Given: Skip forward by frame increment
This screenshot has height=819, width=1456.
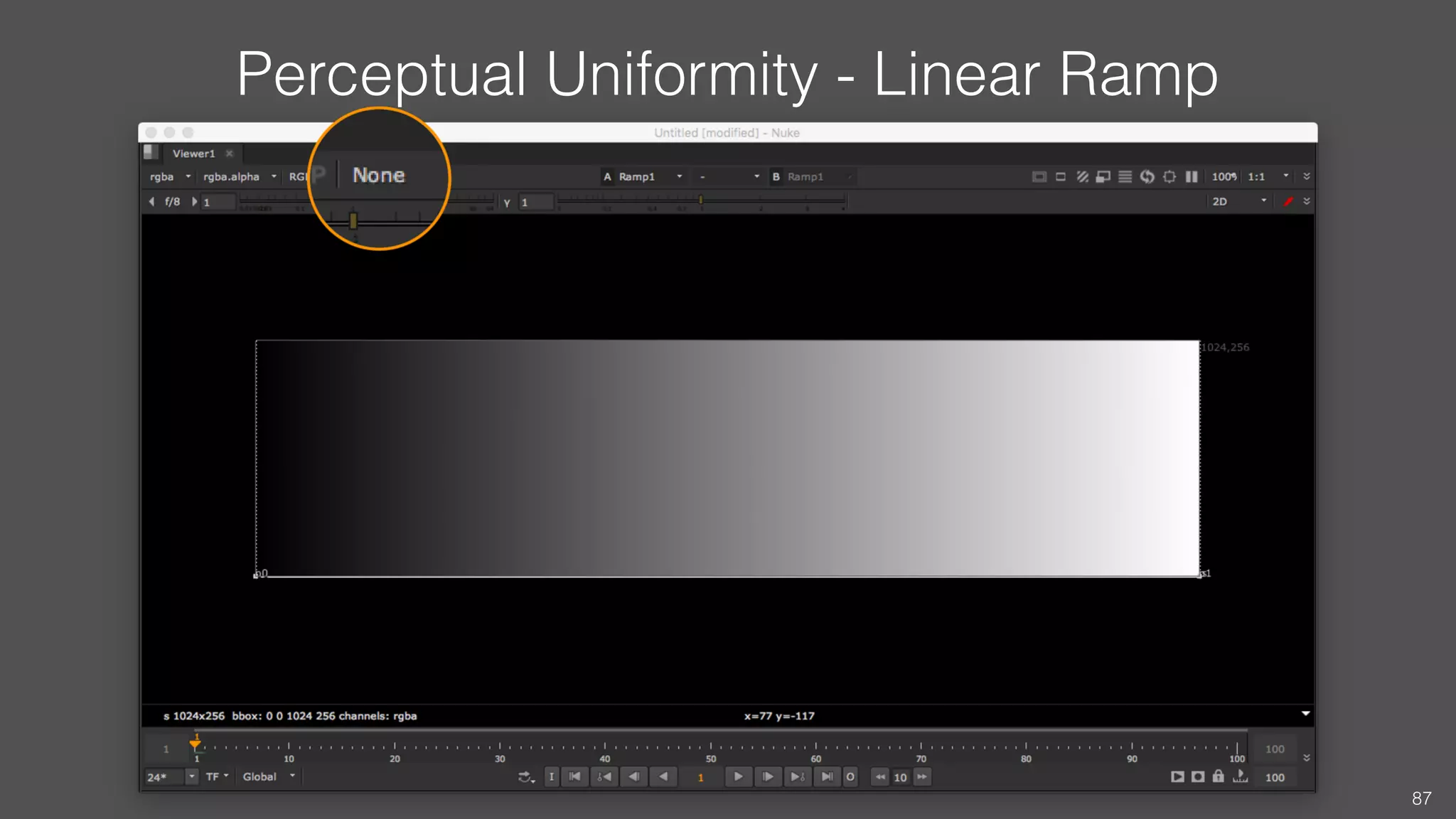Looking at the screenshot, I should pos(922,777).
